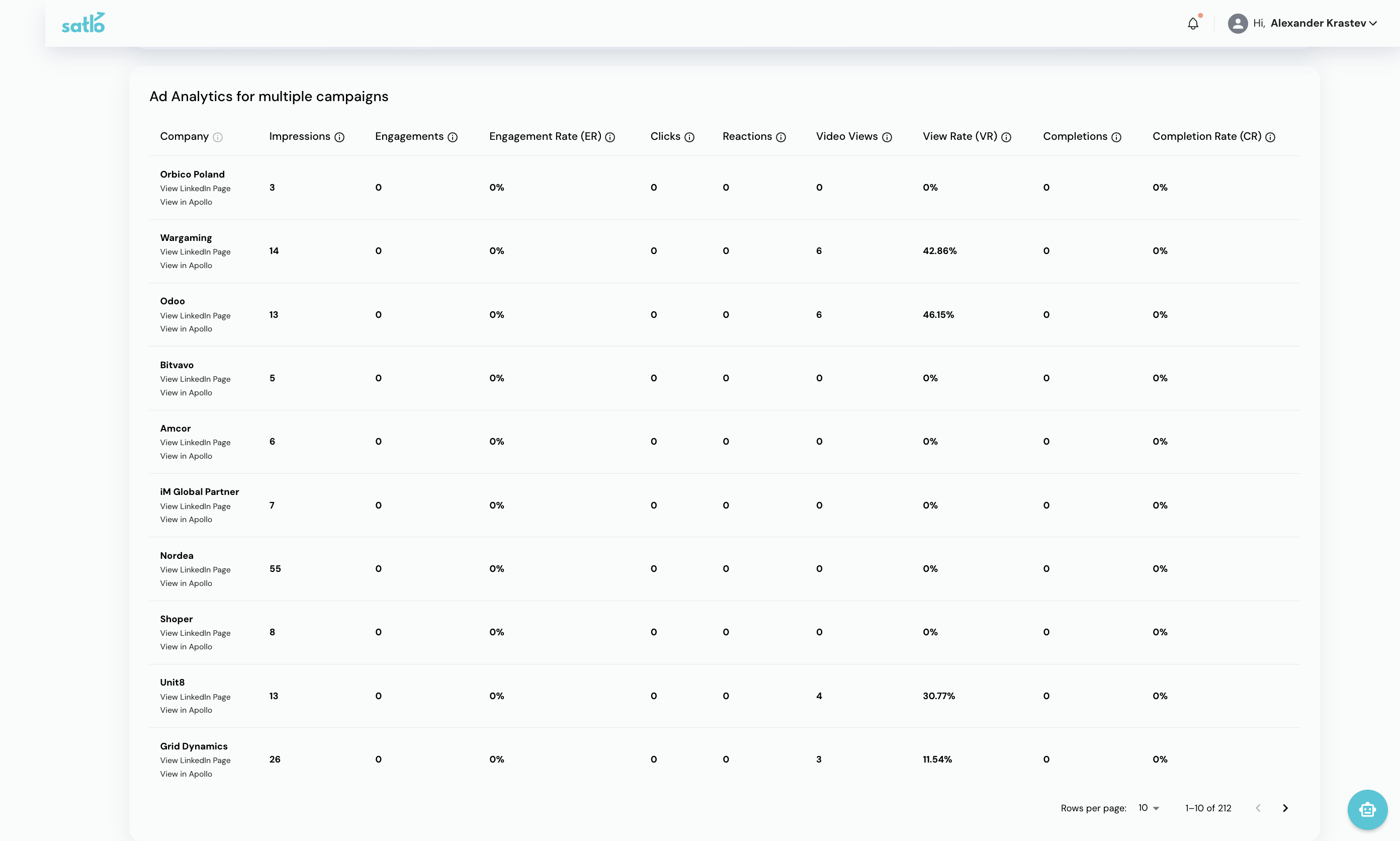Open the rows per page dropdown
This screenshot has width=1400, height=841.
click(1149, 808)
